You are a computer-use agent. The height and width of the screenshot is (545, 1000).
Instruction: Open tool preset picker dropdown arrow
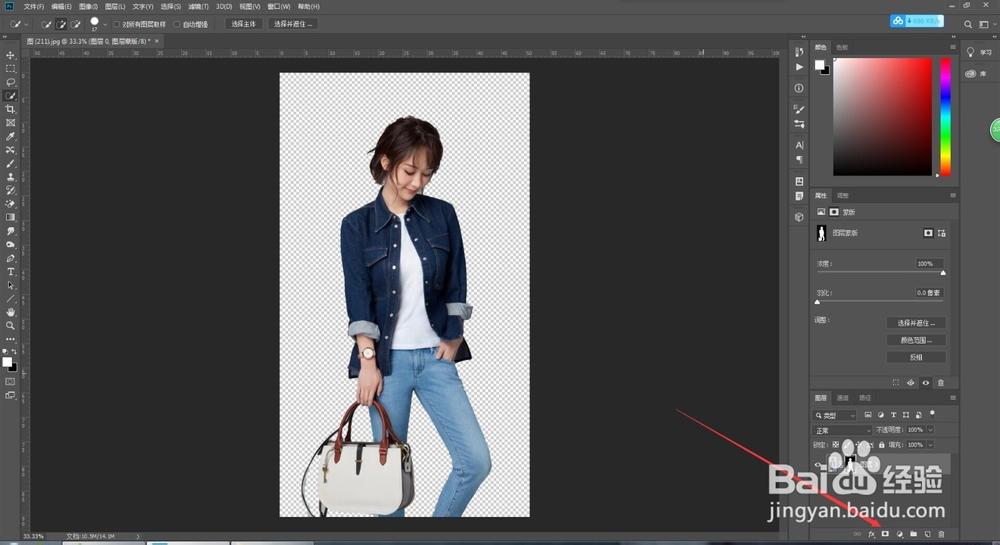click(26, 25)
